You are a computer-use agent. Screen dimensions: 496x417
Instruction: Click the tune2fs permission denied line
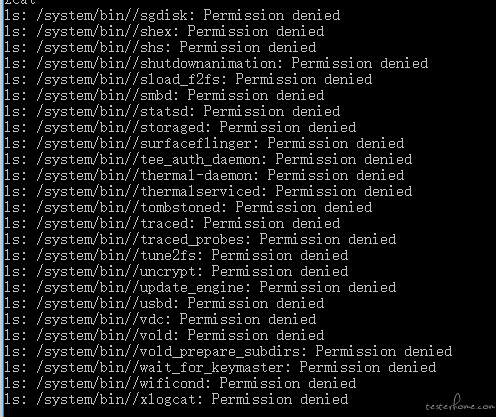click(176, 256)
